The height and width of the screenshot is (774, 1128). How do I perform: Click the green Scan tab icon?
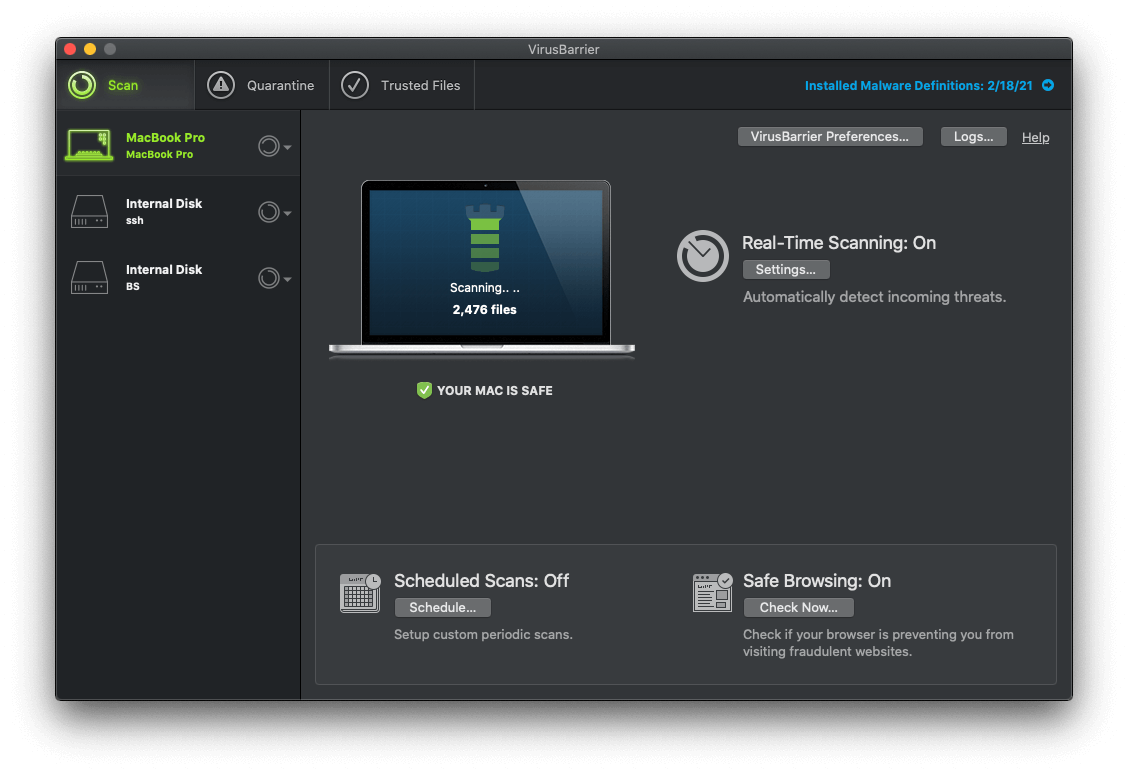click(x=82, y=85)
